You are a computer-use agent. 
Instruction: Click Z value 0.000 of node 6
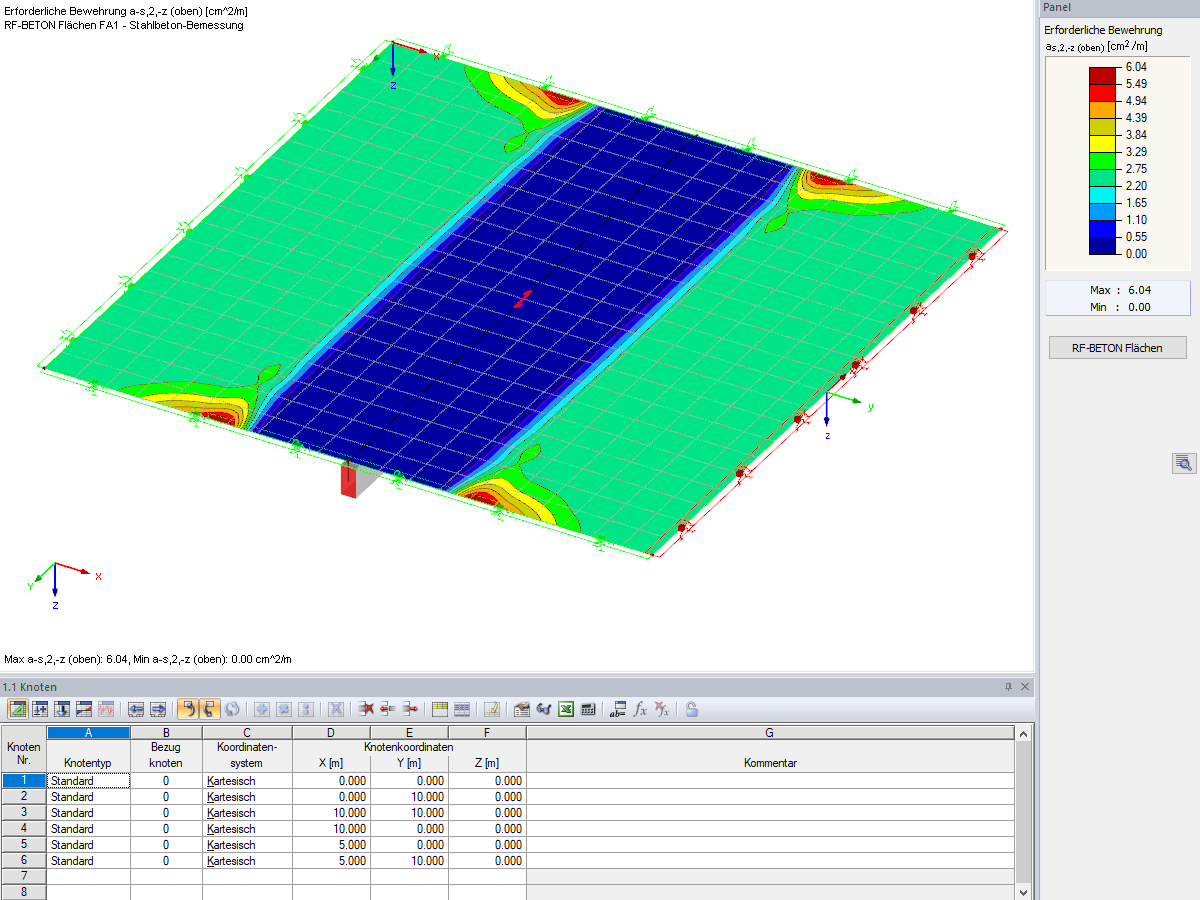click(487, 861)
